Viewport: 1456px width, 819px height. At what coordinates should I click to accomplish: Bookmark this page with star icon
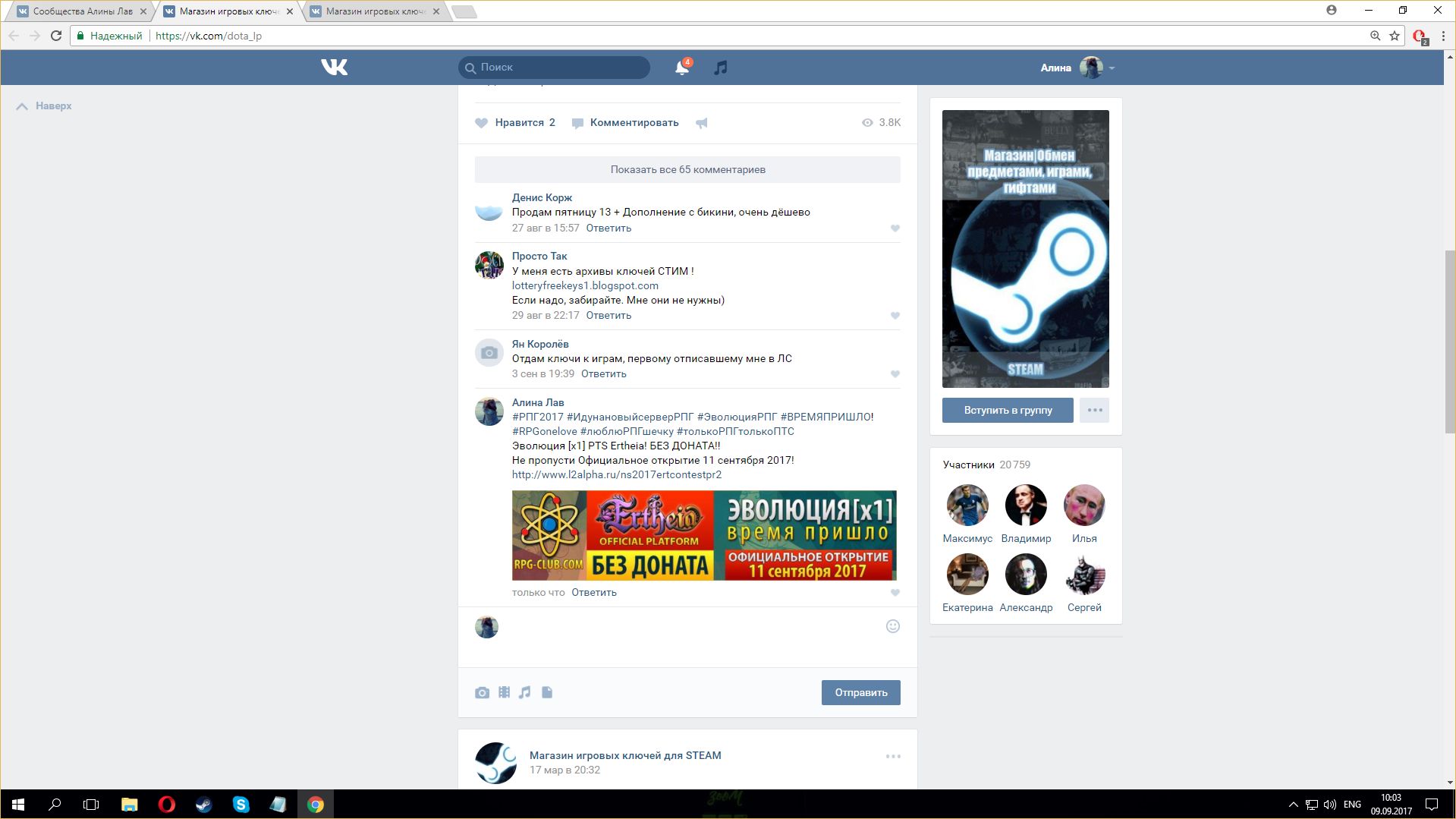1395,36
